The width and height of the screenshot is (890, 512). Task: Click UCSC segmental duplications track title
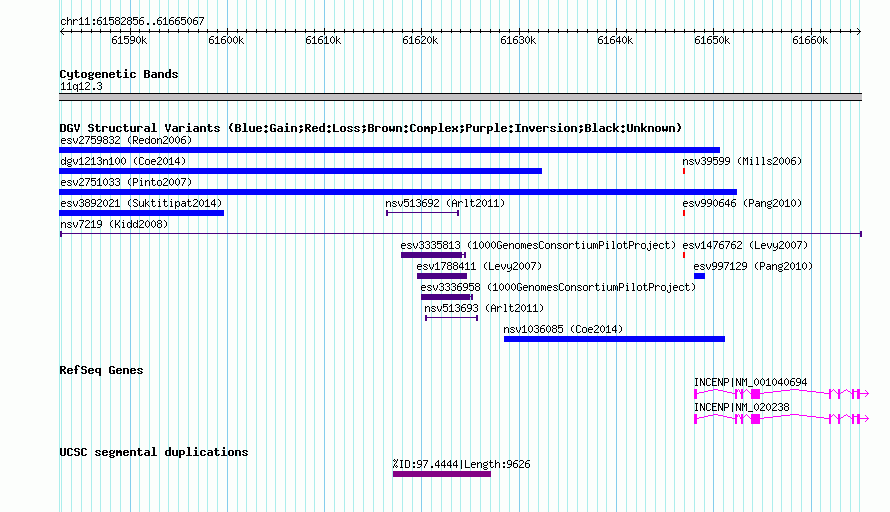pyautogui.click(x=154, y=452)
